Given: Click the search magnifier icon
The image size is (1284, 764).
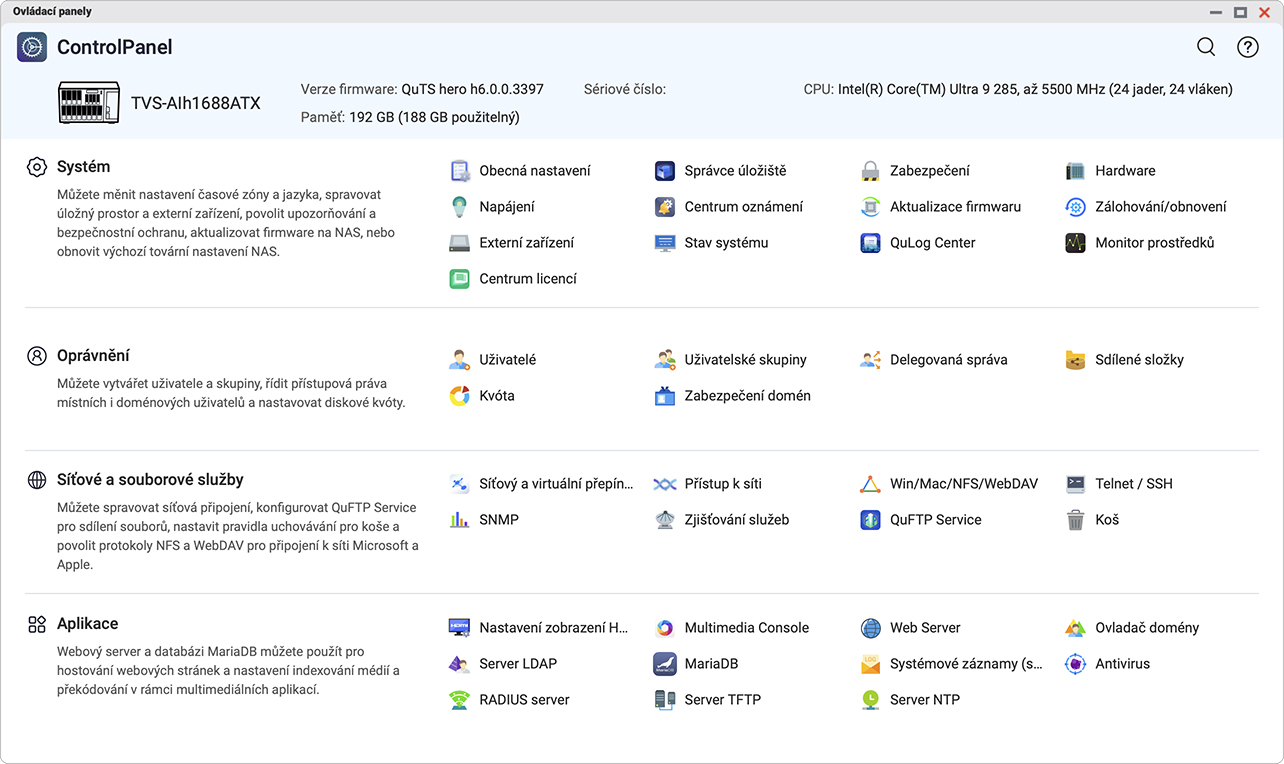Looking at the screenshot, I should point(1206,47).
